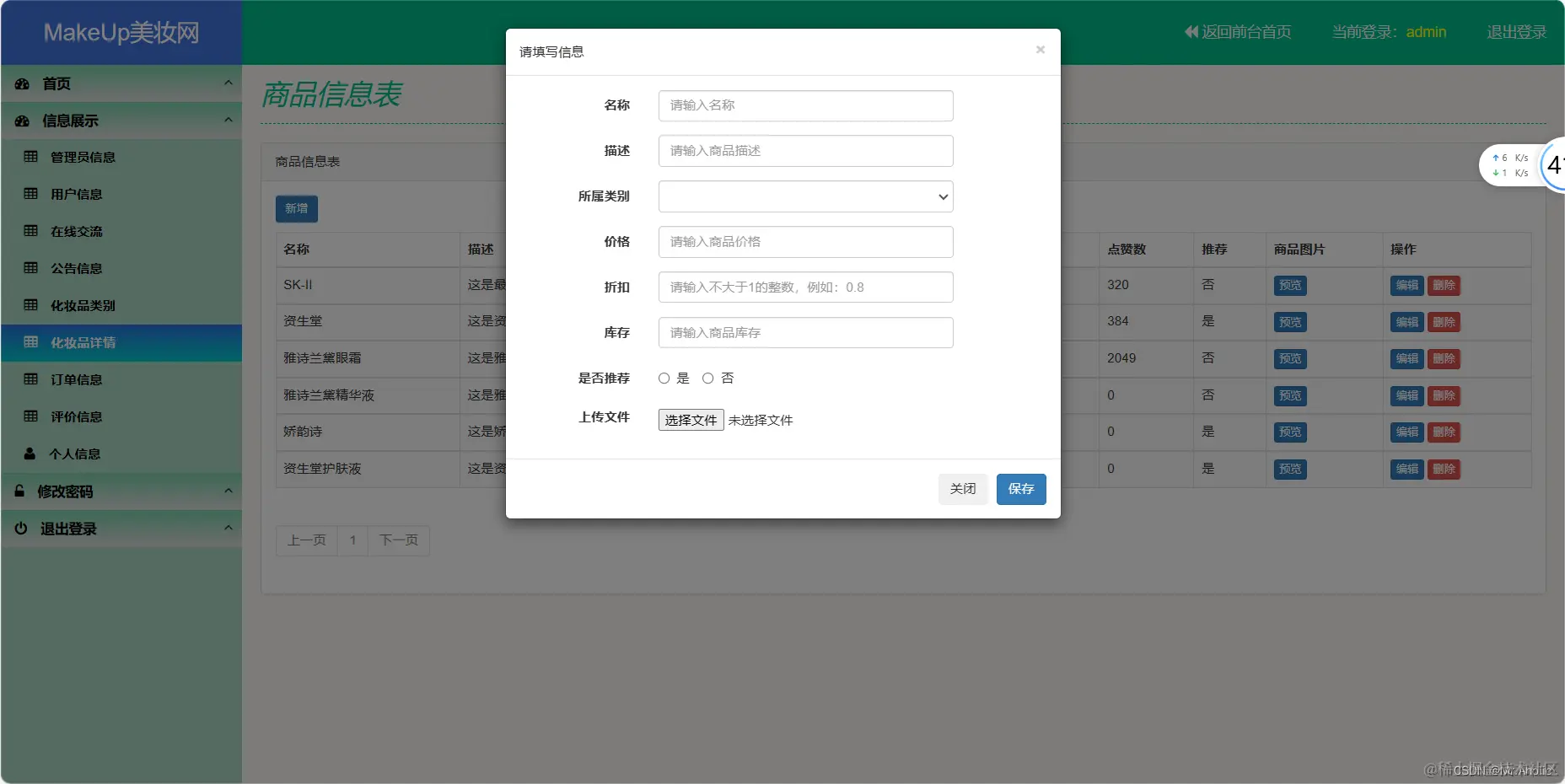Click the power icon beside 退出登录
Screen dimensions: 1565x784
(x=20, y=529)
